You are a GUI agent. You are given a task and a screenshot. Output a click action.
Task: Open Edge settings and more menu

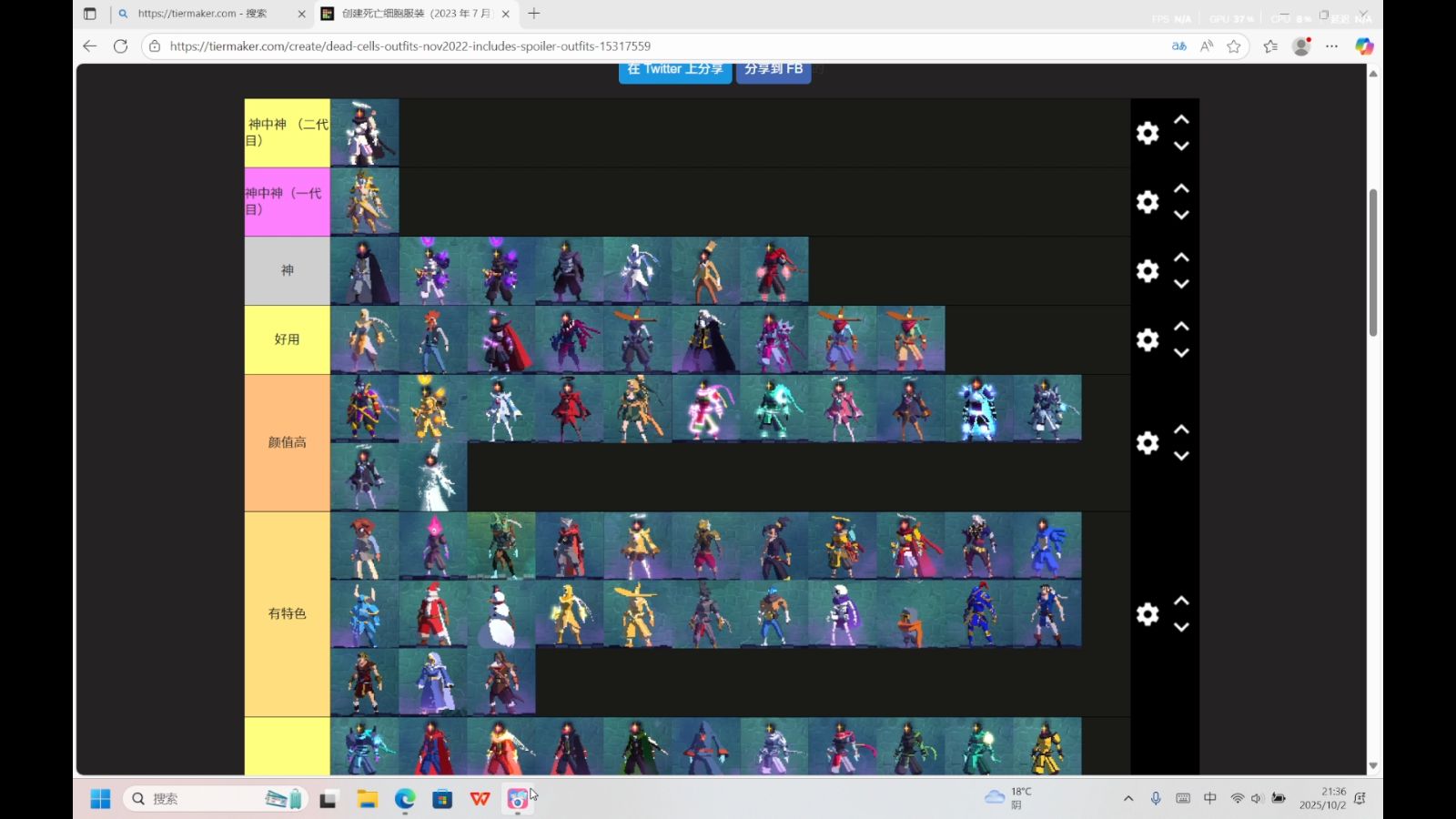pos(1332,46)
